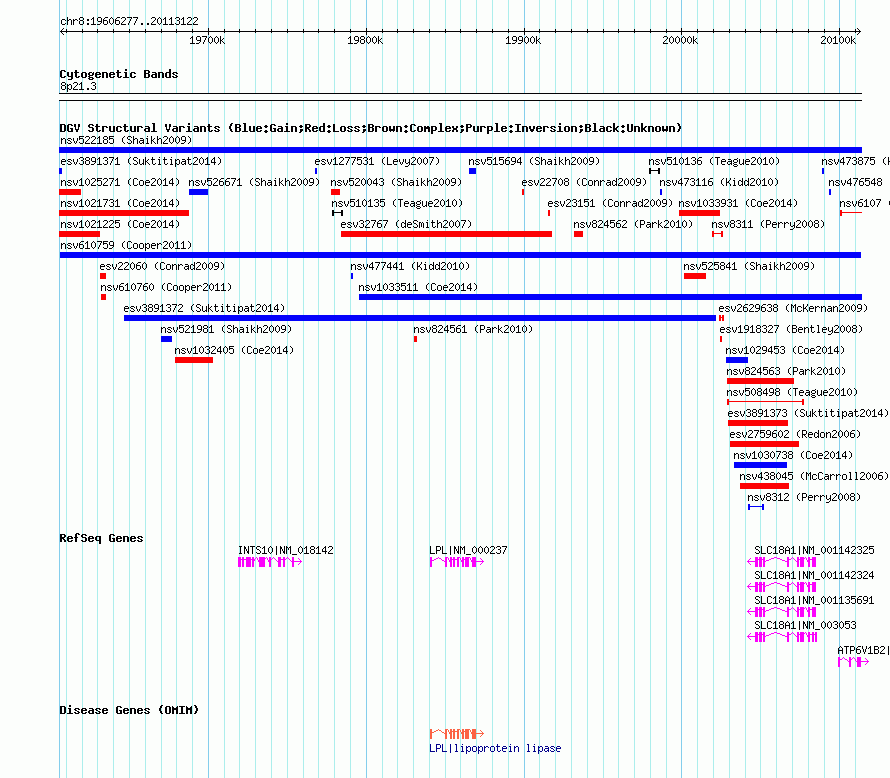
Task: Click esv3891372 (Suktitipat2014) label
Action: [x=204, y=308]
